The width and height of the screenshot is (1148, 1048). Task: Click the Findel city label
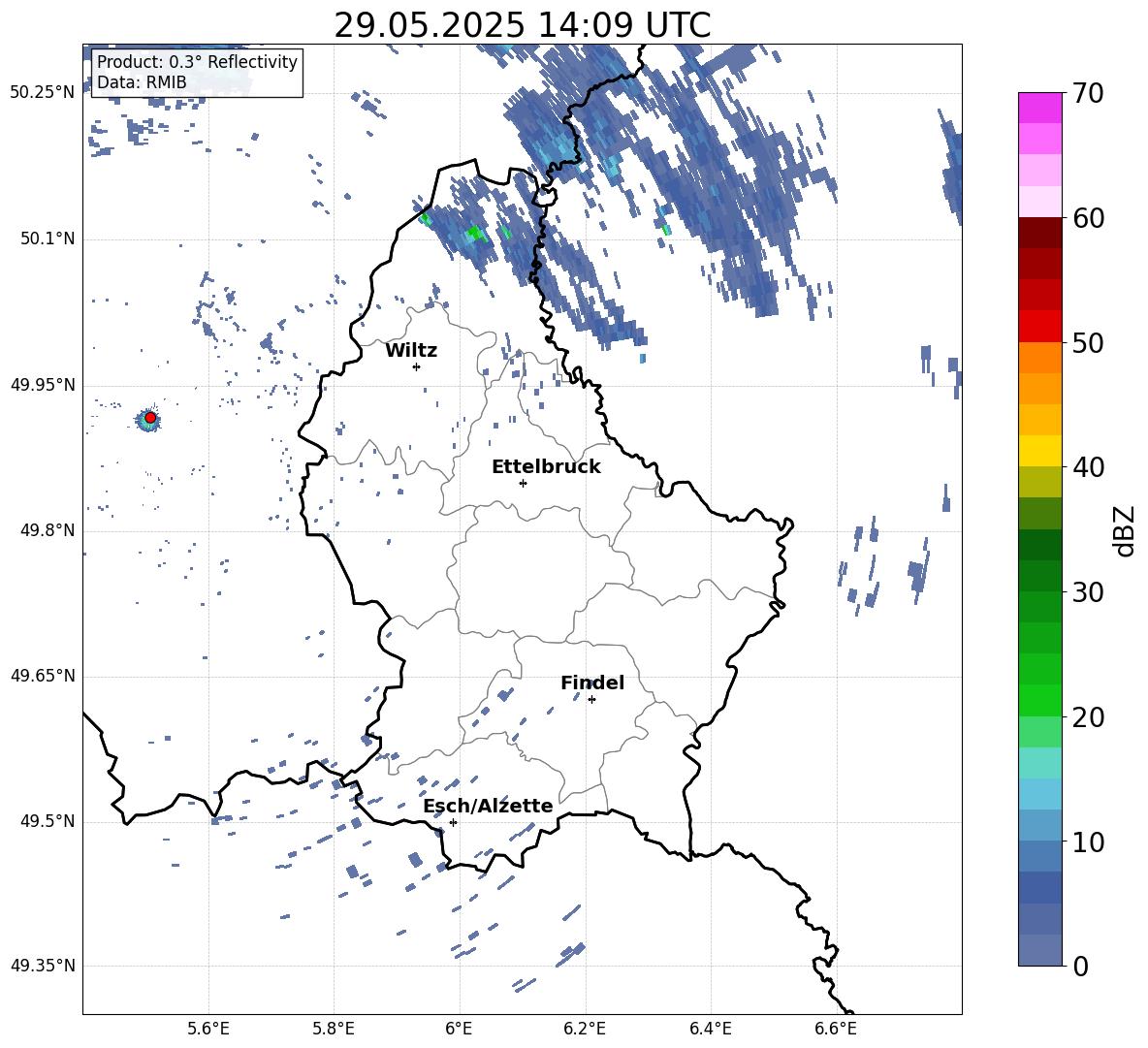click(x=592, y=683)
